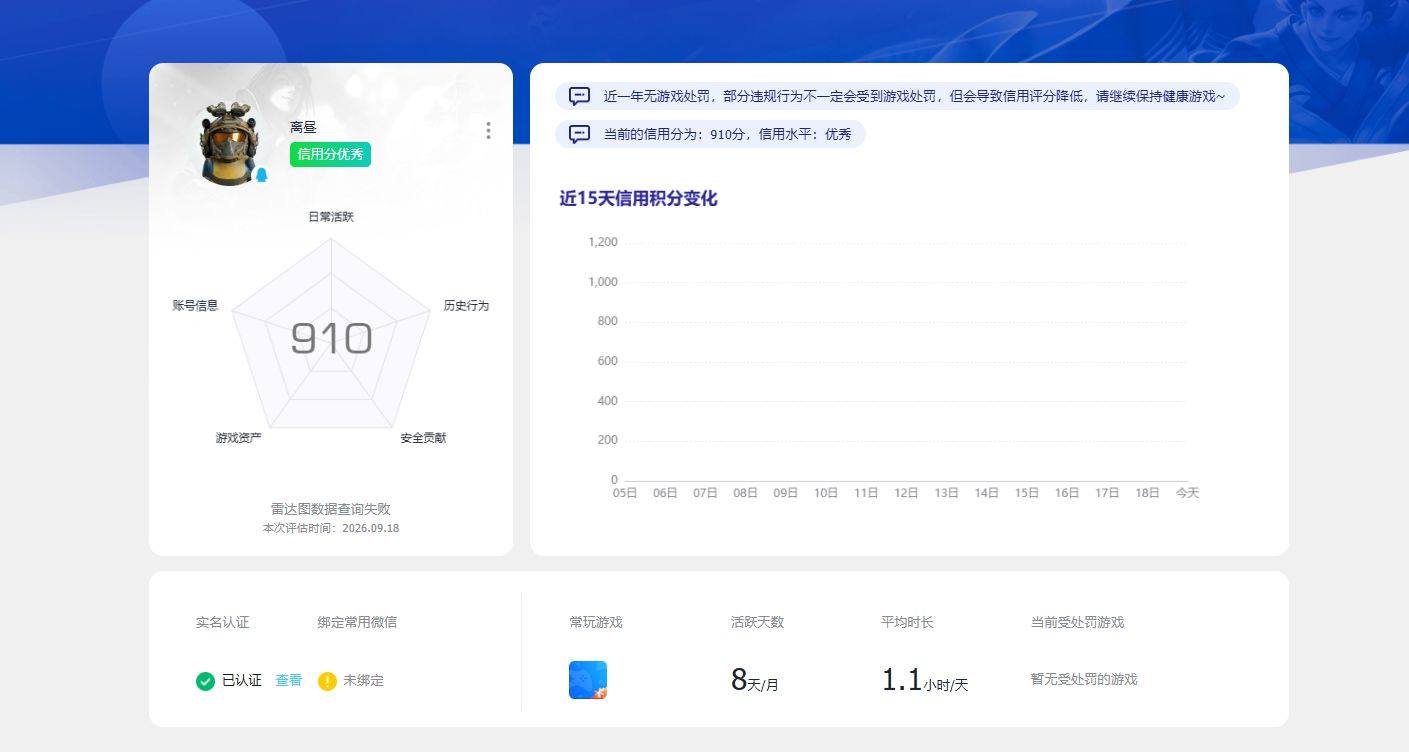Click the 历史行为 radar label
Viewport: 1409px width, 752px height.
[466, 305]
